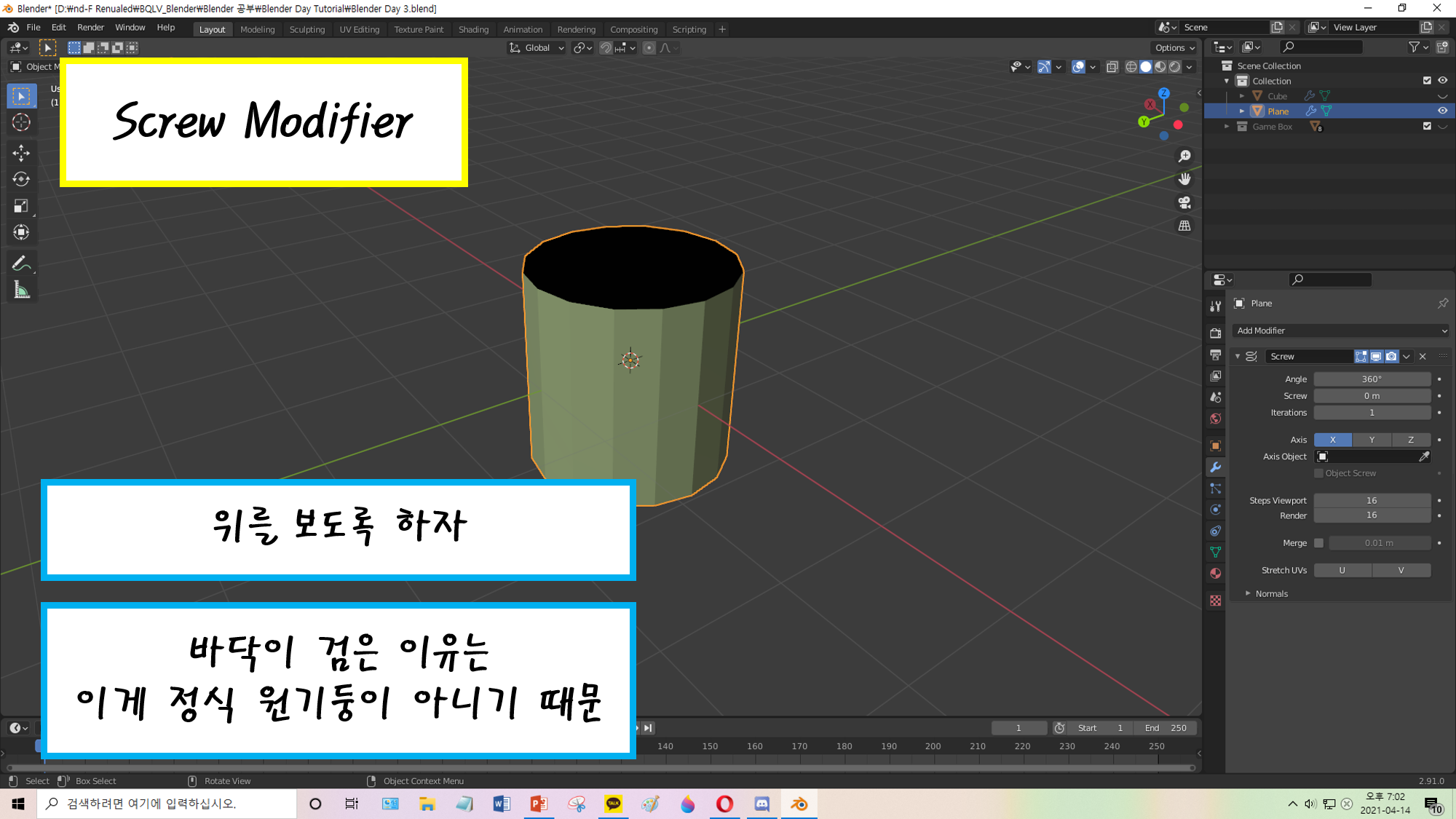
Task: Open the Render menu
Action: 90,28
